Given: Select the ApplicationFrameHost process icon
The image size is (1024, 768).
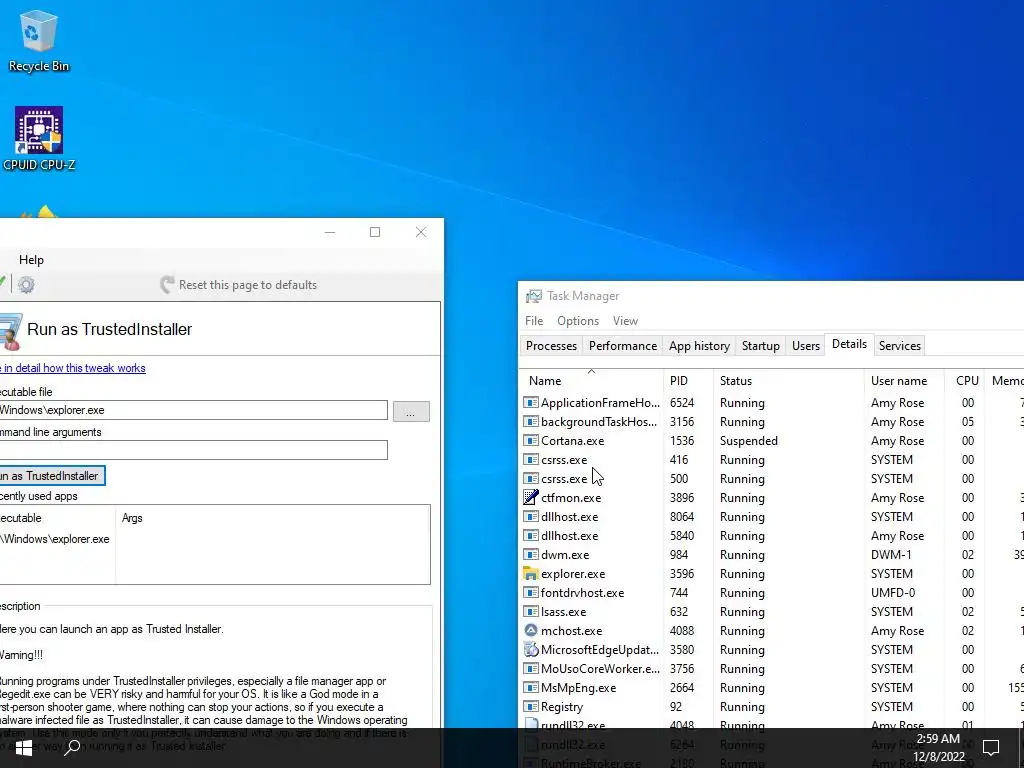Looking at the screenshot, I should click(531, 403).
